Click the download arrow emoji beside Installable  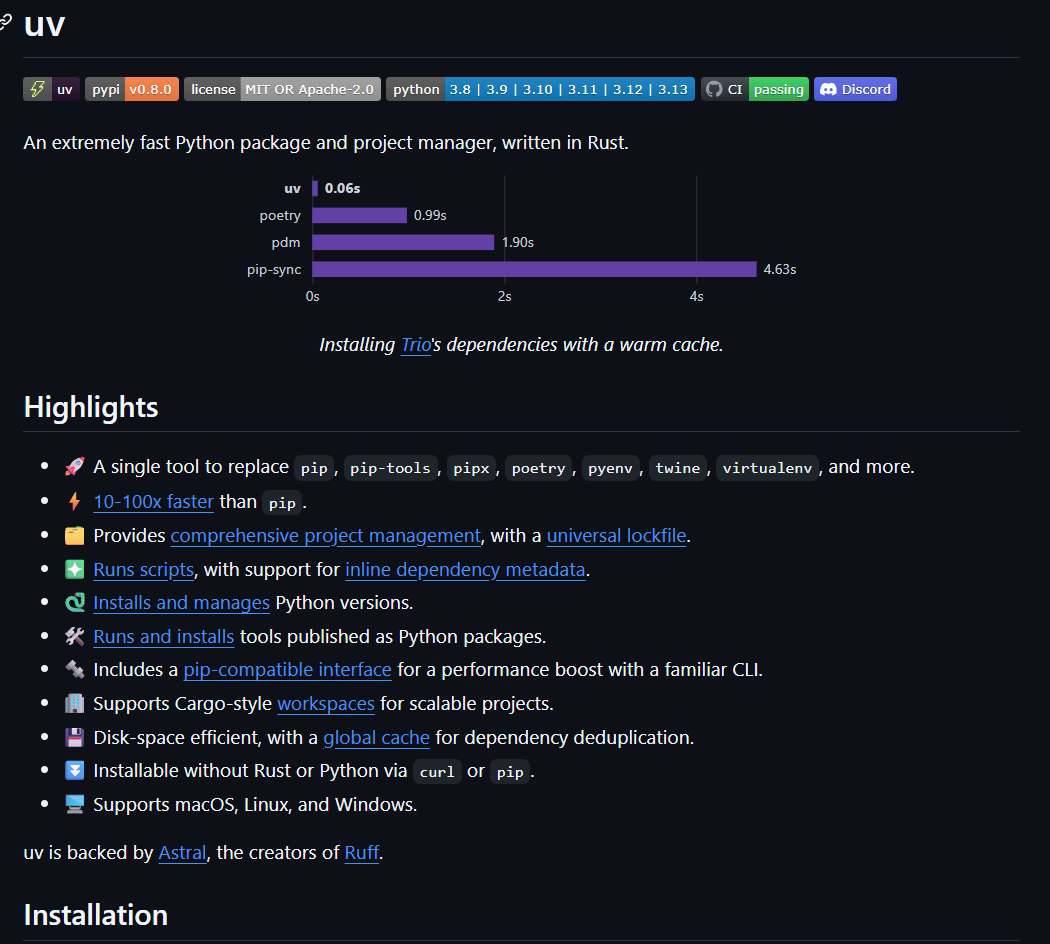click(74, 771)
